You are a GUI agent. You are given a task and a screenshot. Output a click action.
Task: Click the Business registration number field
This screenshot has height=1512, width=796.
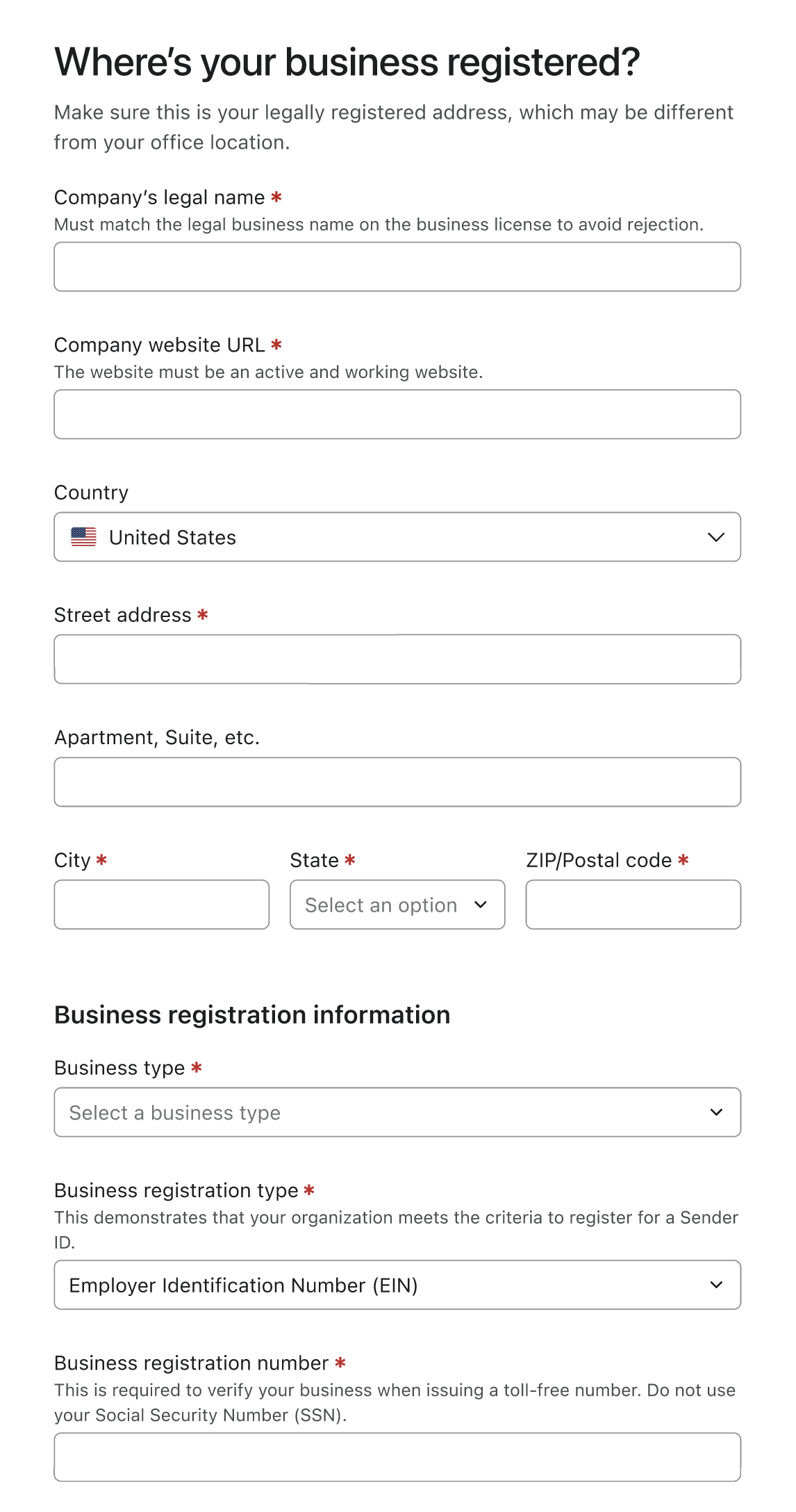[397, 1457]
